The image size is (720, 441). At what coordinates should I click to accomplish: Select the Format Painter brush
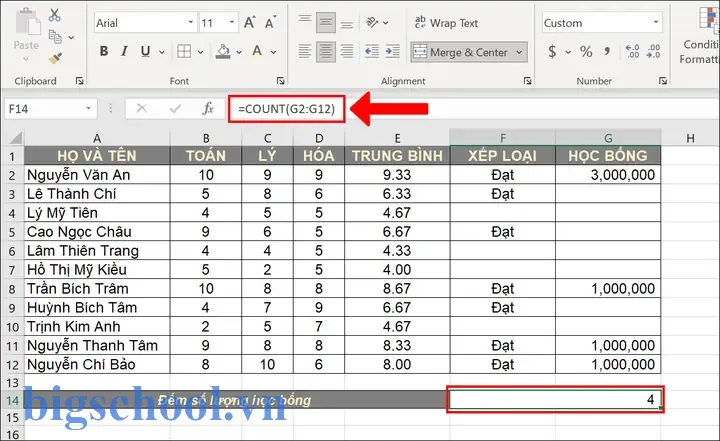pyautogui.click(x=55, y=58)
